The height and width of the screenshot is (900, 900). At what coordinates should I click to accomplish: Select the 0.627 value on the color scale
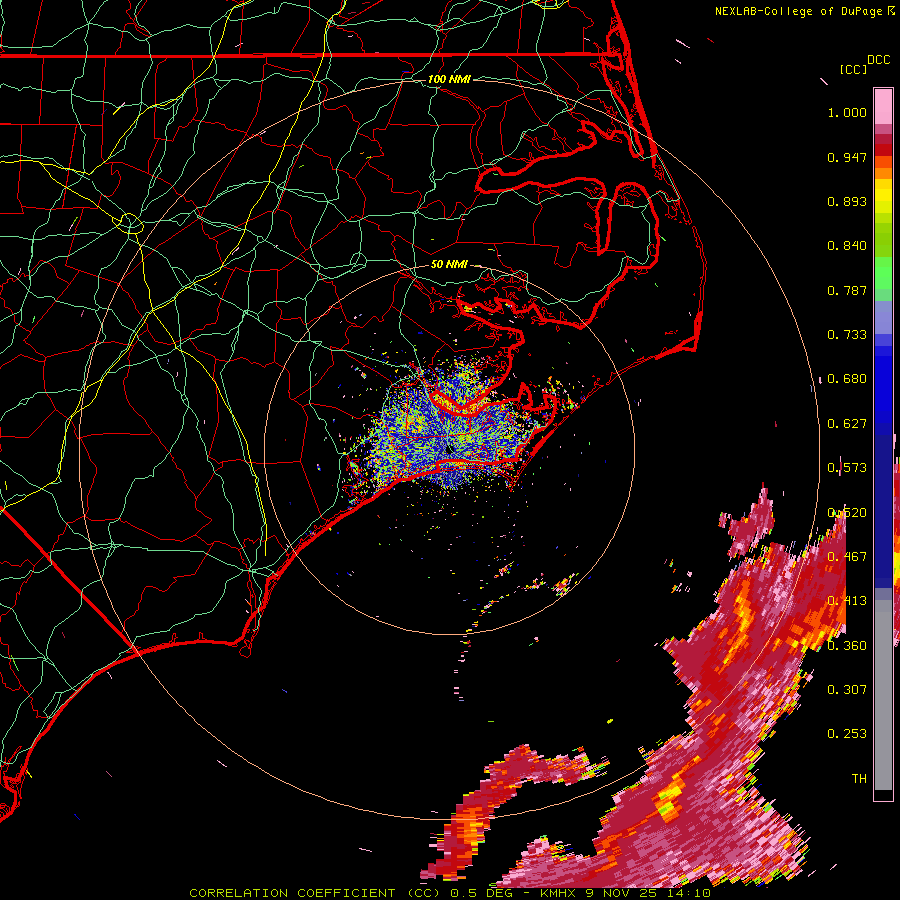pyautogui.click(x=847, y=424)
